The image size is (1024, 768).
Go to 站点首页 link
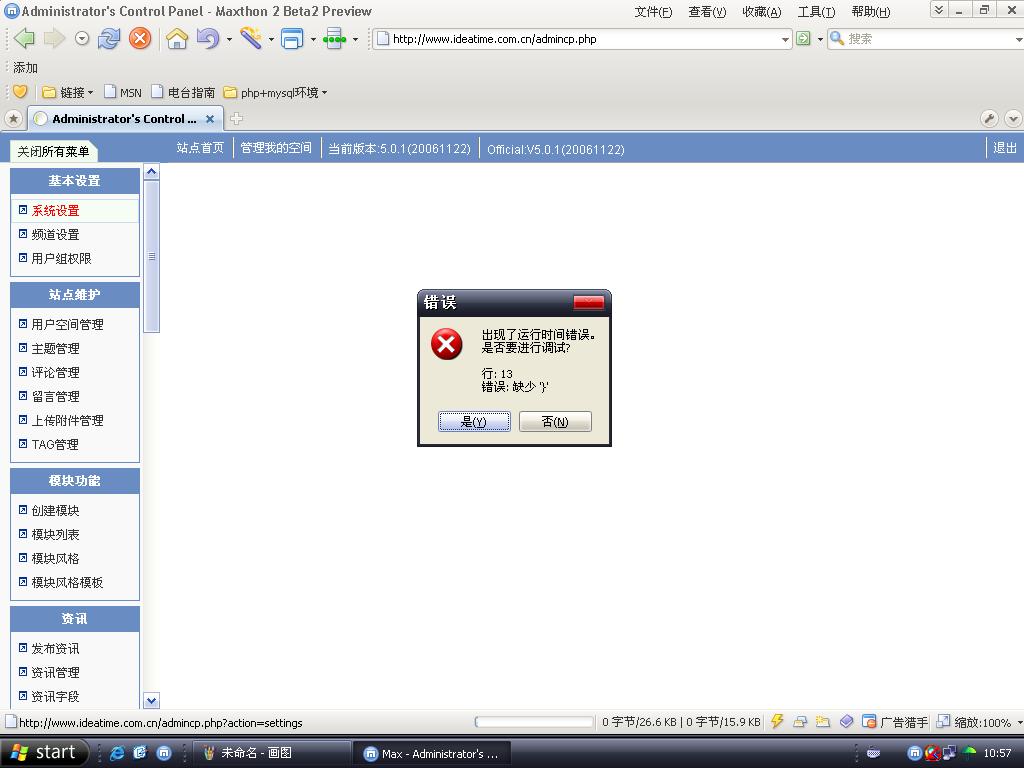200,148
